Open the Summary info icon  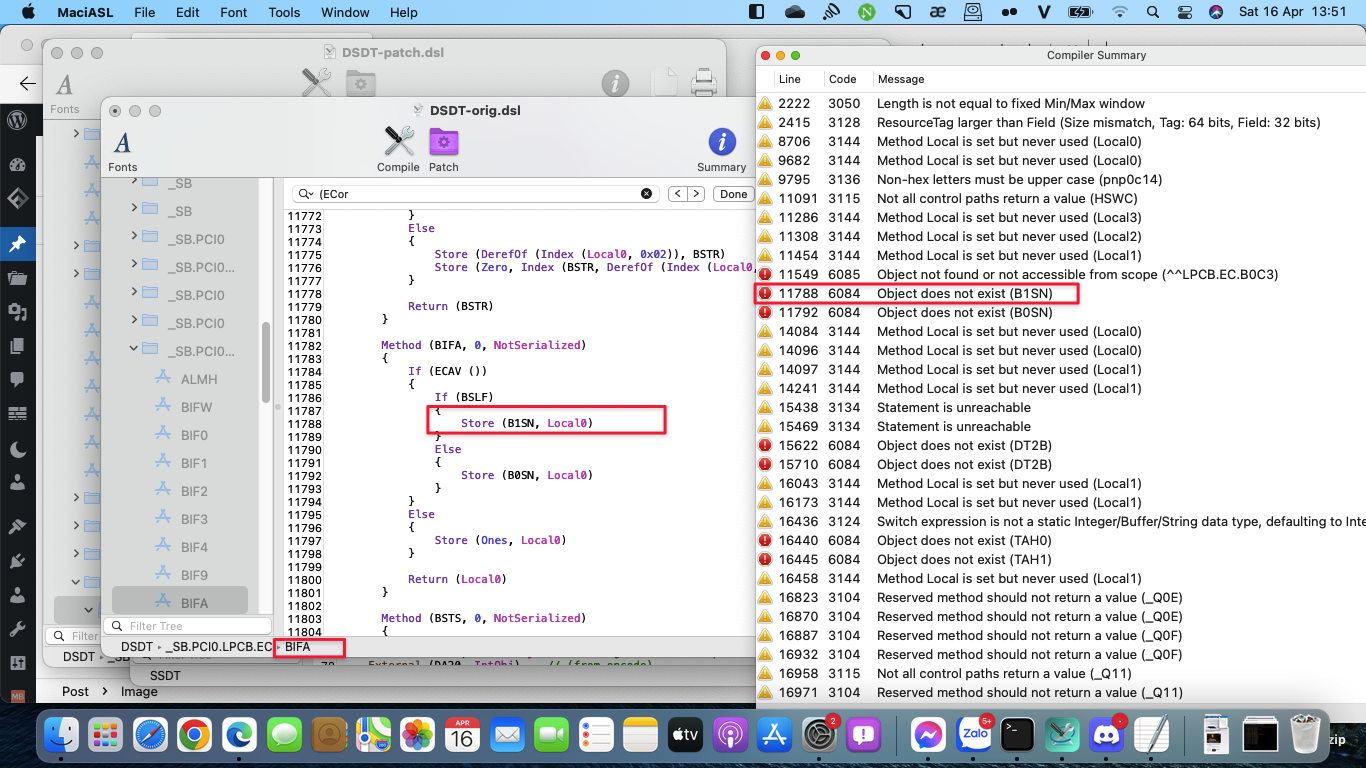coord(721,143)
